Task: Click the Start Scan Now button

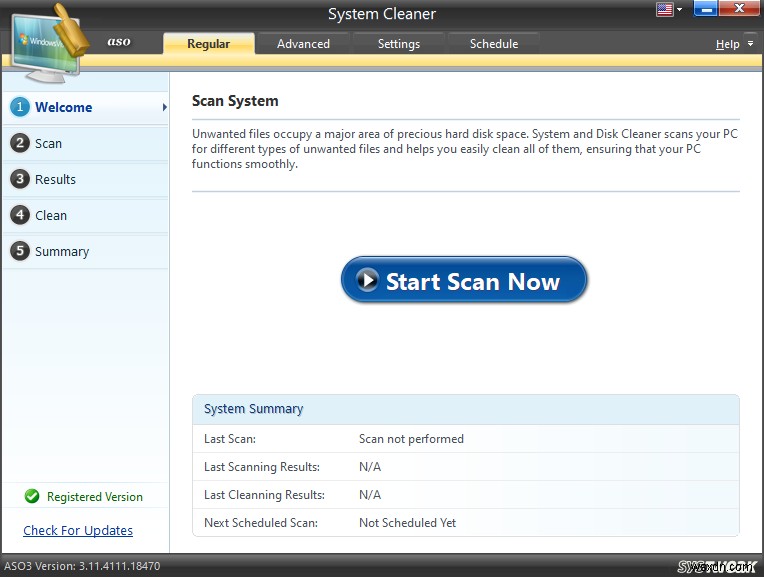Action: (x=464, y=280)
